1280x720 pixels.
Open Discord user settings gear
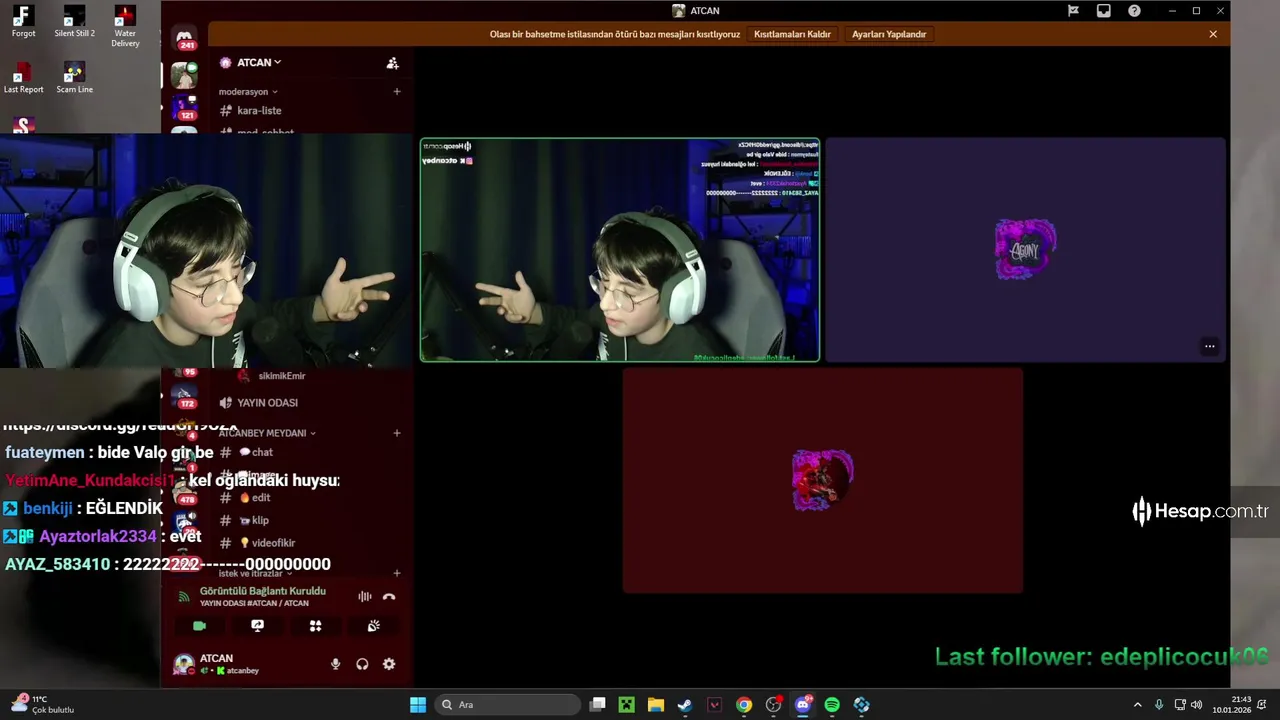(x=389, y=664)
